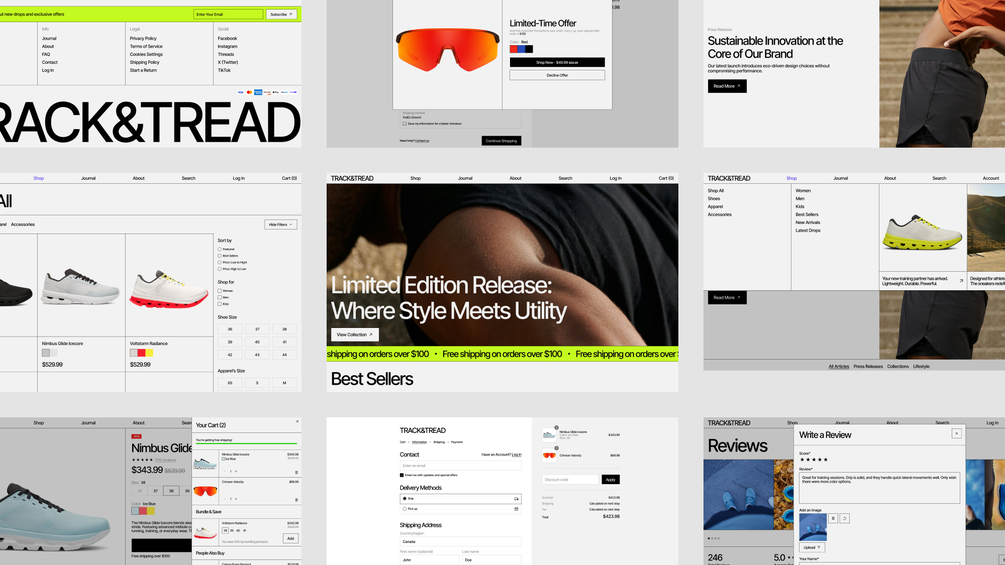Check the Men filter box

[x=219, y=297]
